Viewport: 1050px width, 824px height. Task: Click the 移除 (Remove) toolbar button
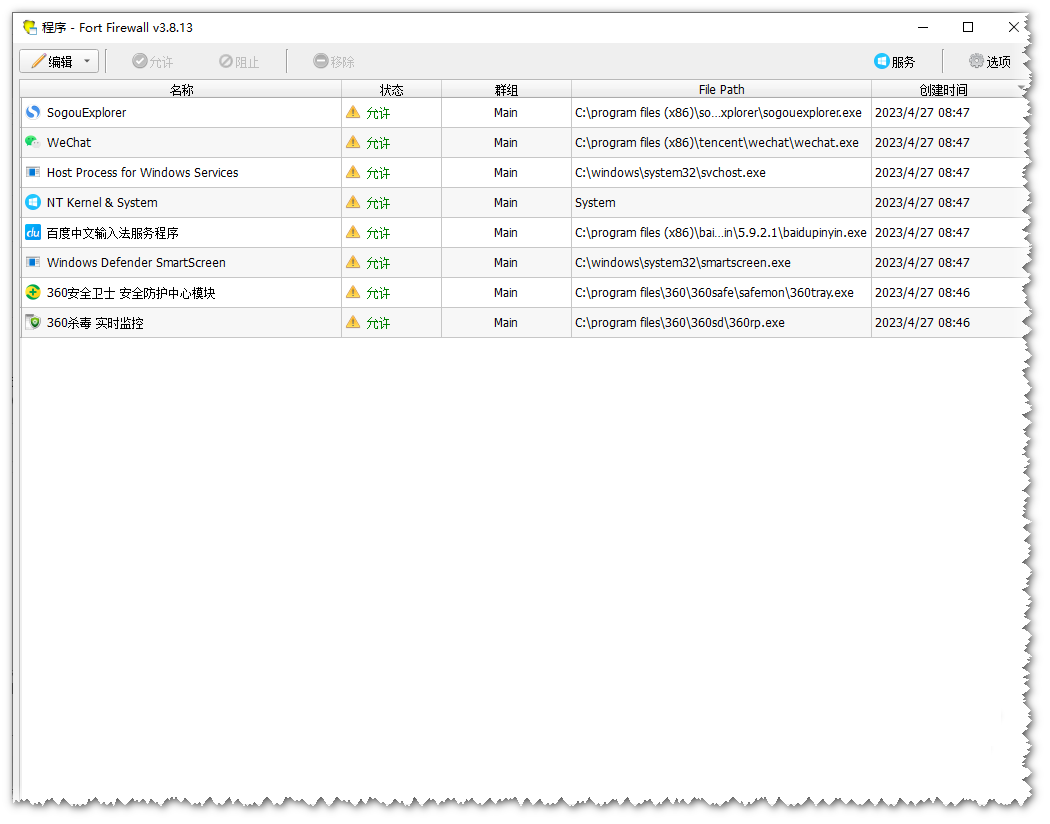click(334, 62)
